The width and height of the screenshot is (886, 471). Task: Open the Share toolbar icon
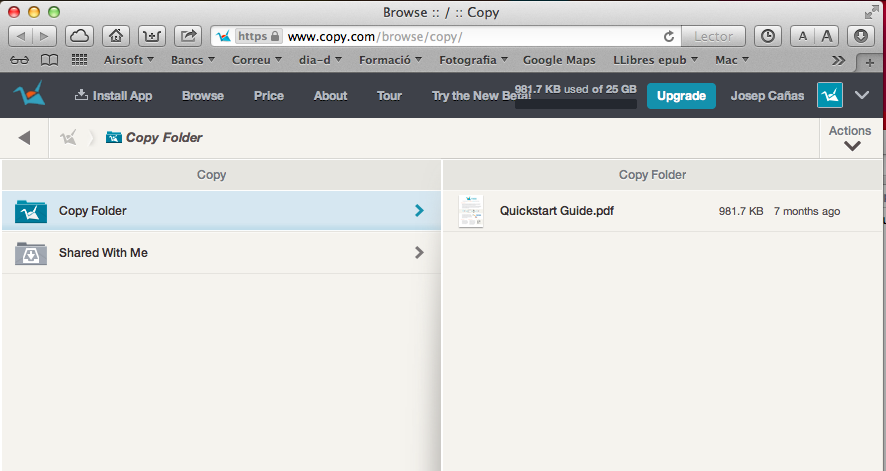point(187,36)
